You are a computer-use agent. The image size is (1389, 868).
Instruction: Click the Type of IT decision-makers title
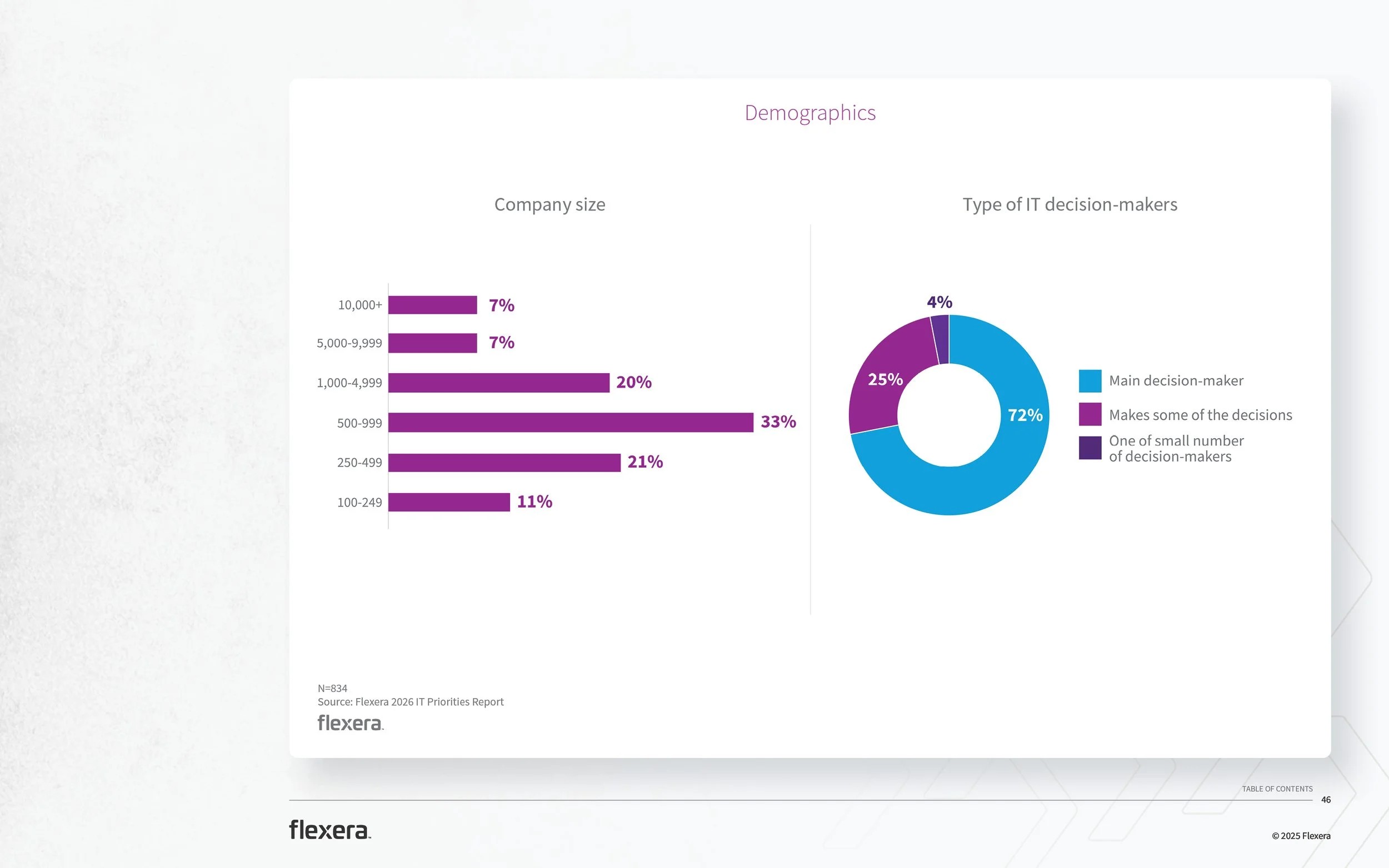click(x=1069, y=204)
